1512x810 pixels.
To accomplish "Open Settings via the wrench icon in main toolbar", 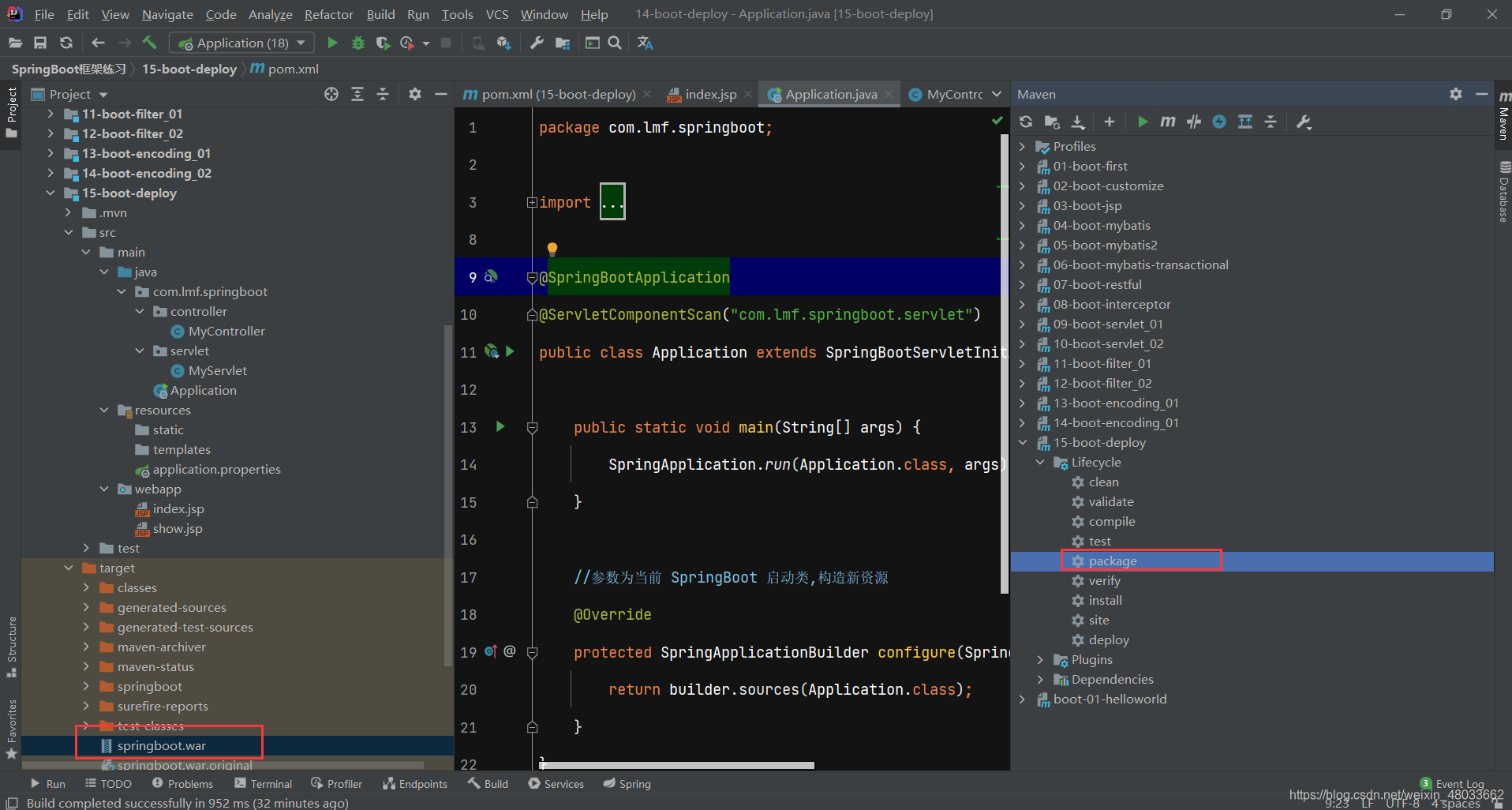I will 537,43.
